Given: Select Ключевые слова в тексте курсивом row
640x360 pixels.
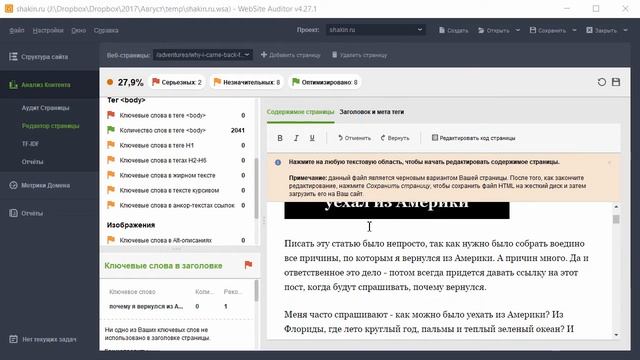Looking at the screenshot, I should tap(176, 190).
